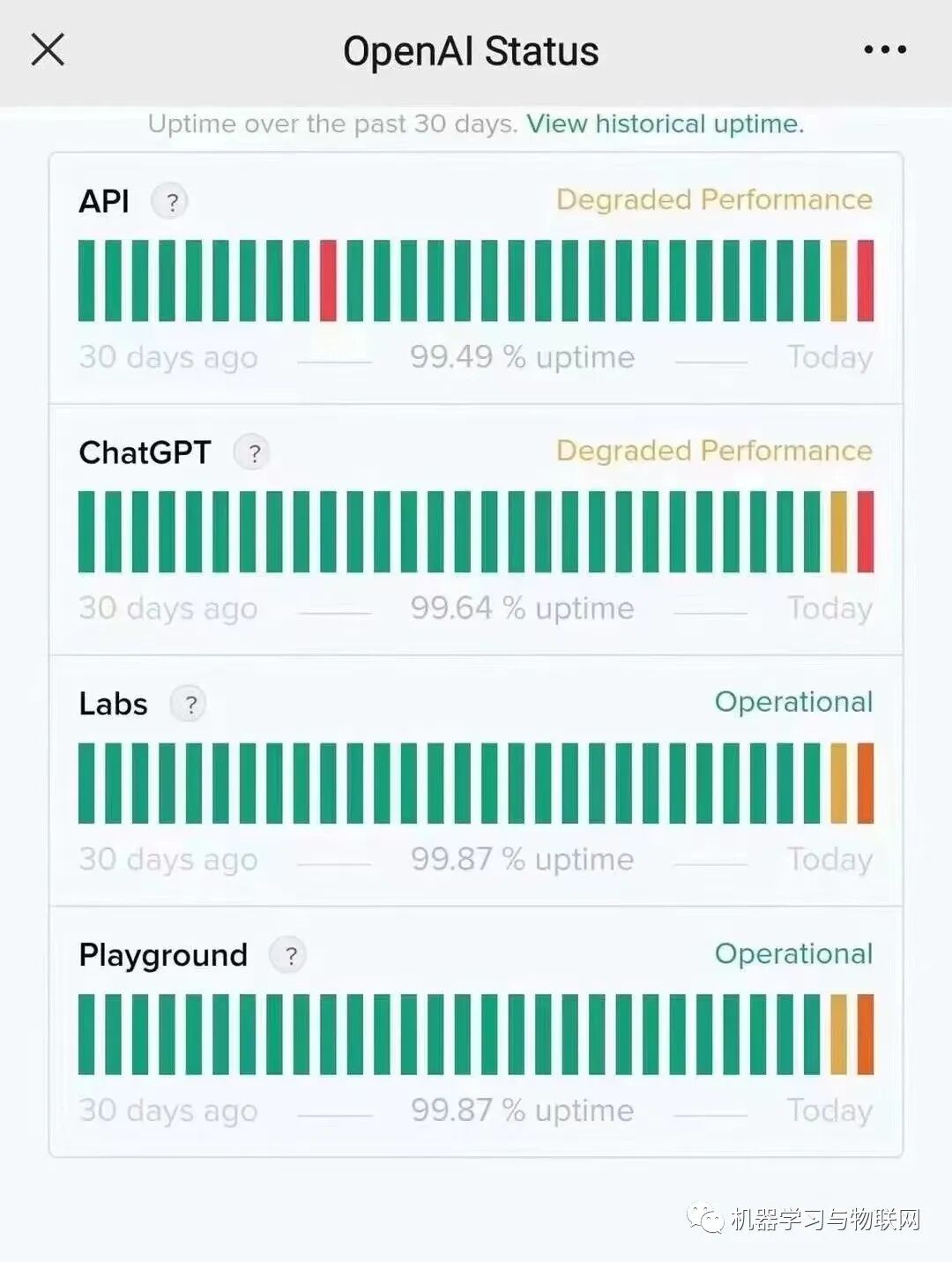Open the Labs help question mark

click(x=189, y=705)
